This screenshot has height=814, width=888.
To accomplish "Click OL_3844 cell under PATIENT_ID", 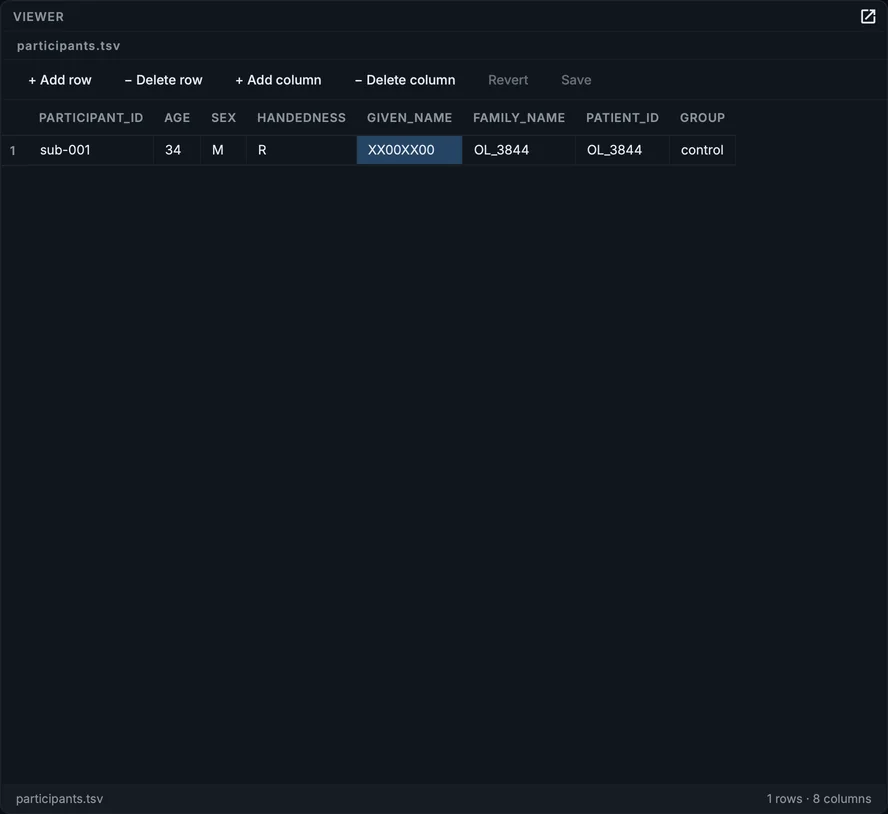I will click(x=622, y=150).
